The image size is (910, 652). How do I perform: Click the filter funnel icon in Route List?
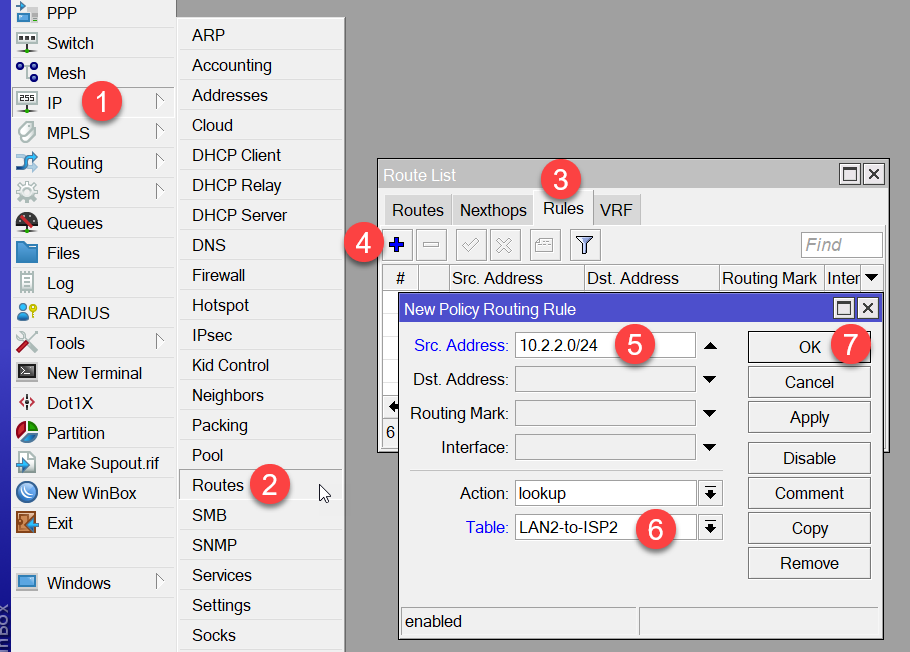[x=585, y=244]
